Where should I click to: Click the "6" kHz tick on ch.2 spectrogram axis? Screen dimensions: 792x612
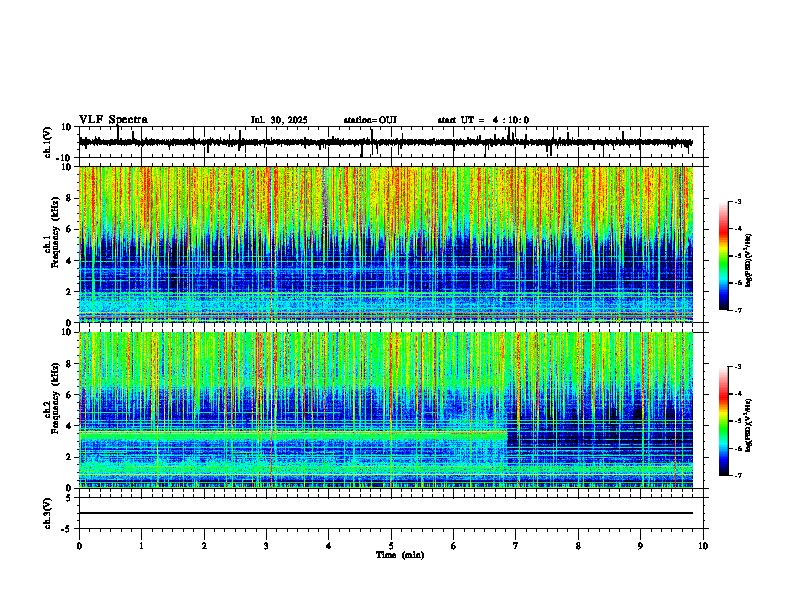(70, 395)
